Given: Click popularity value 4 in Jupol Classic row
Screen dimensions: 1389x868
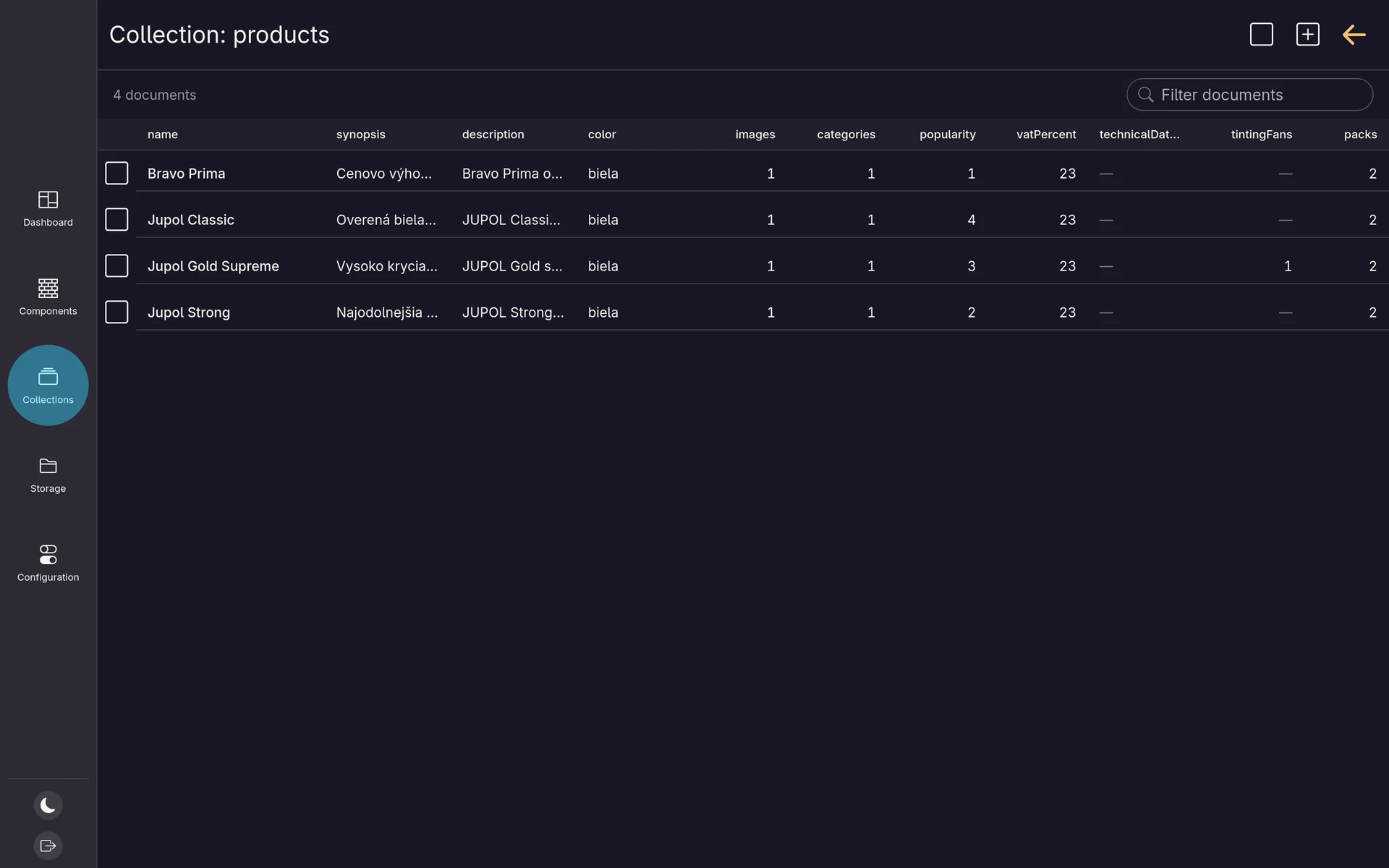Looking at the screenshot, I should click(x=971, y=220).
